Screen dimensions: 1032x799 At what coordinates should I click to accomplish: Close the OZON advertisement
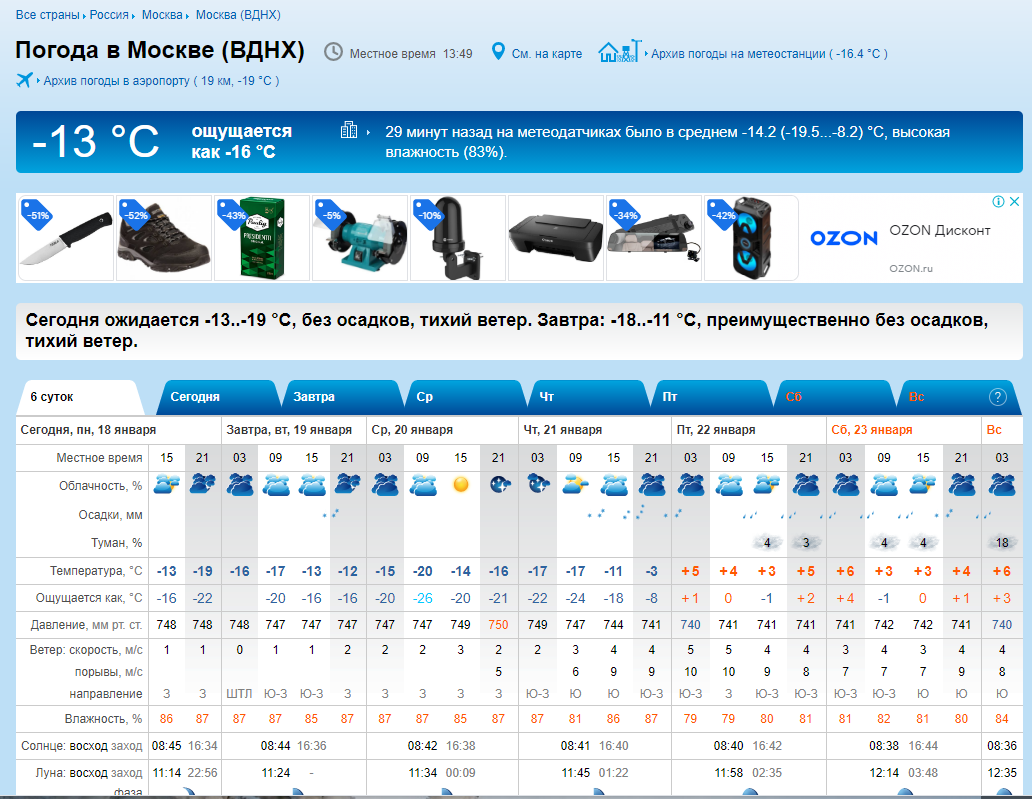[x=1014, y=201]
